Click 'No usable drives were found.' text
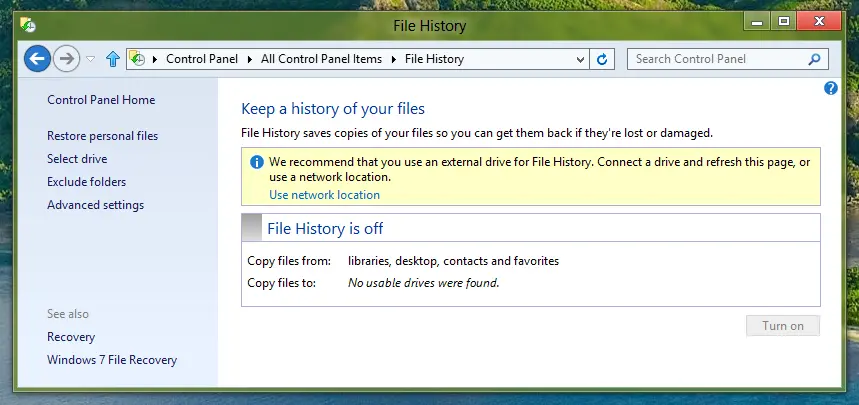Viewport: 859px width, 405px height. (423, 283)
